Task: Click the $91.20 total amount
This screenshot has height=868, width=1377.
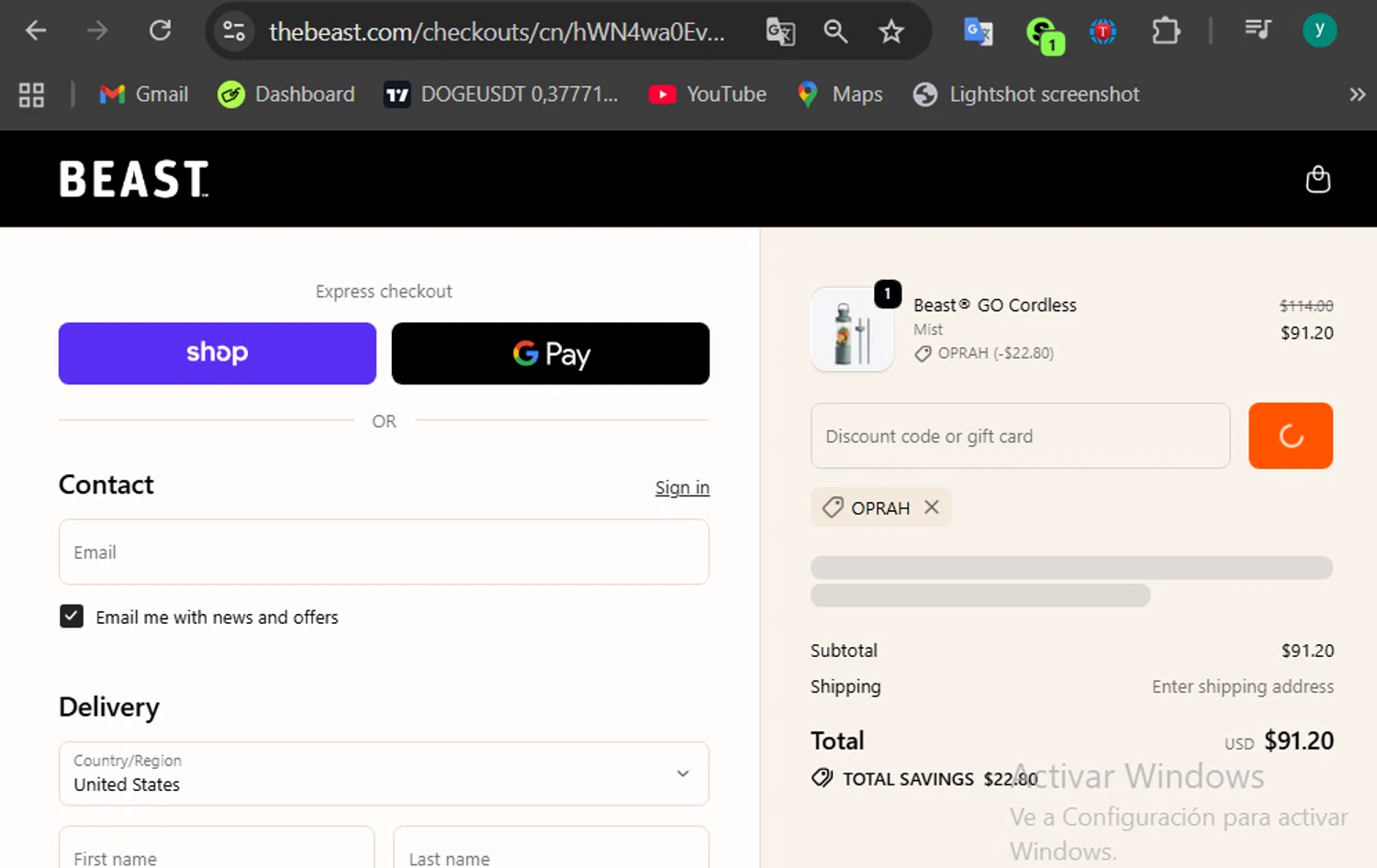Action: point(1299,740)
